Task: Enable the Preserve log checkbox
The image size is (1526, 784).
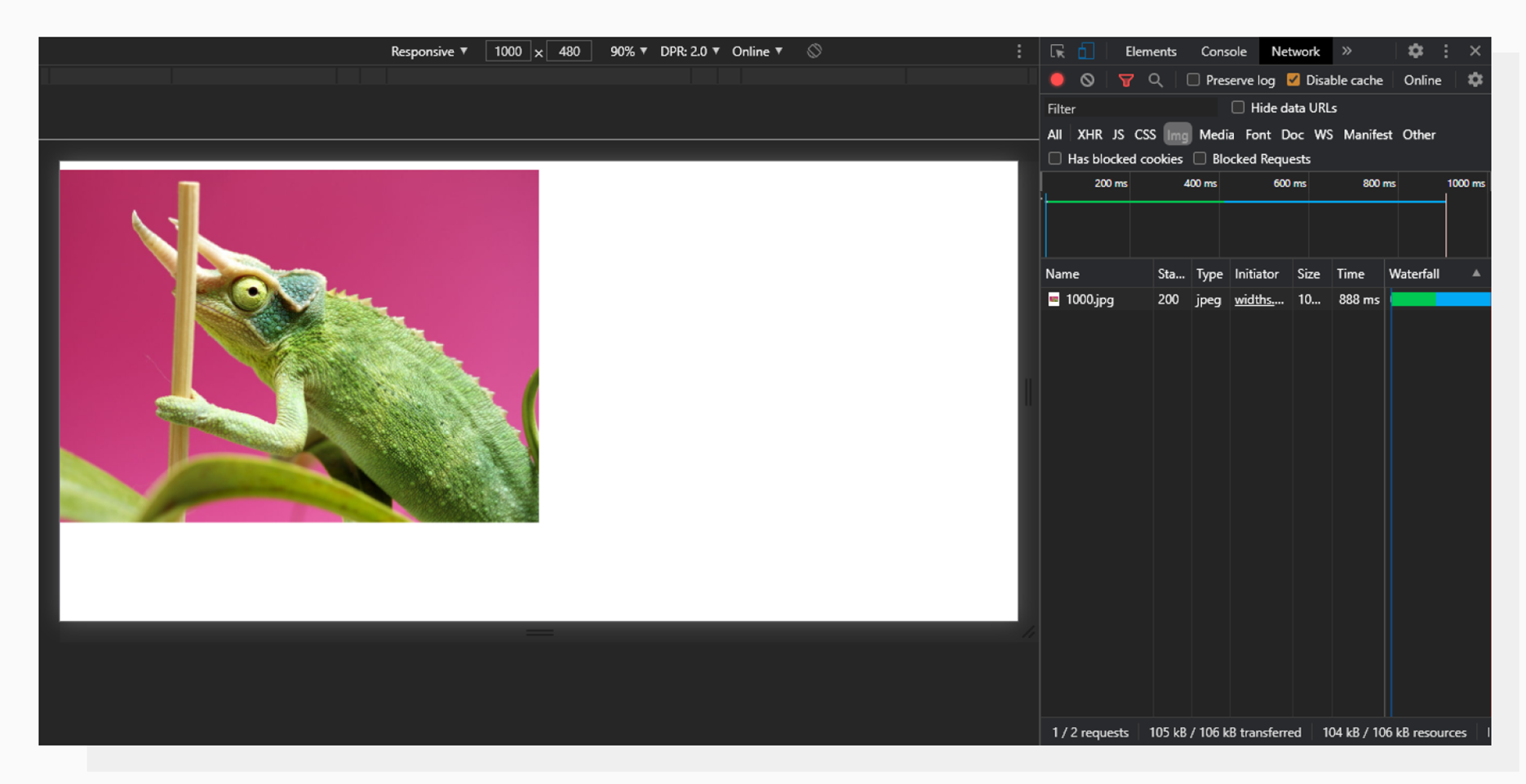Action: pyautogui.click(x=1194, y=80)
